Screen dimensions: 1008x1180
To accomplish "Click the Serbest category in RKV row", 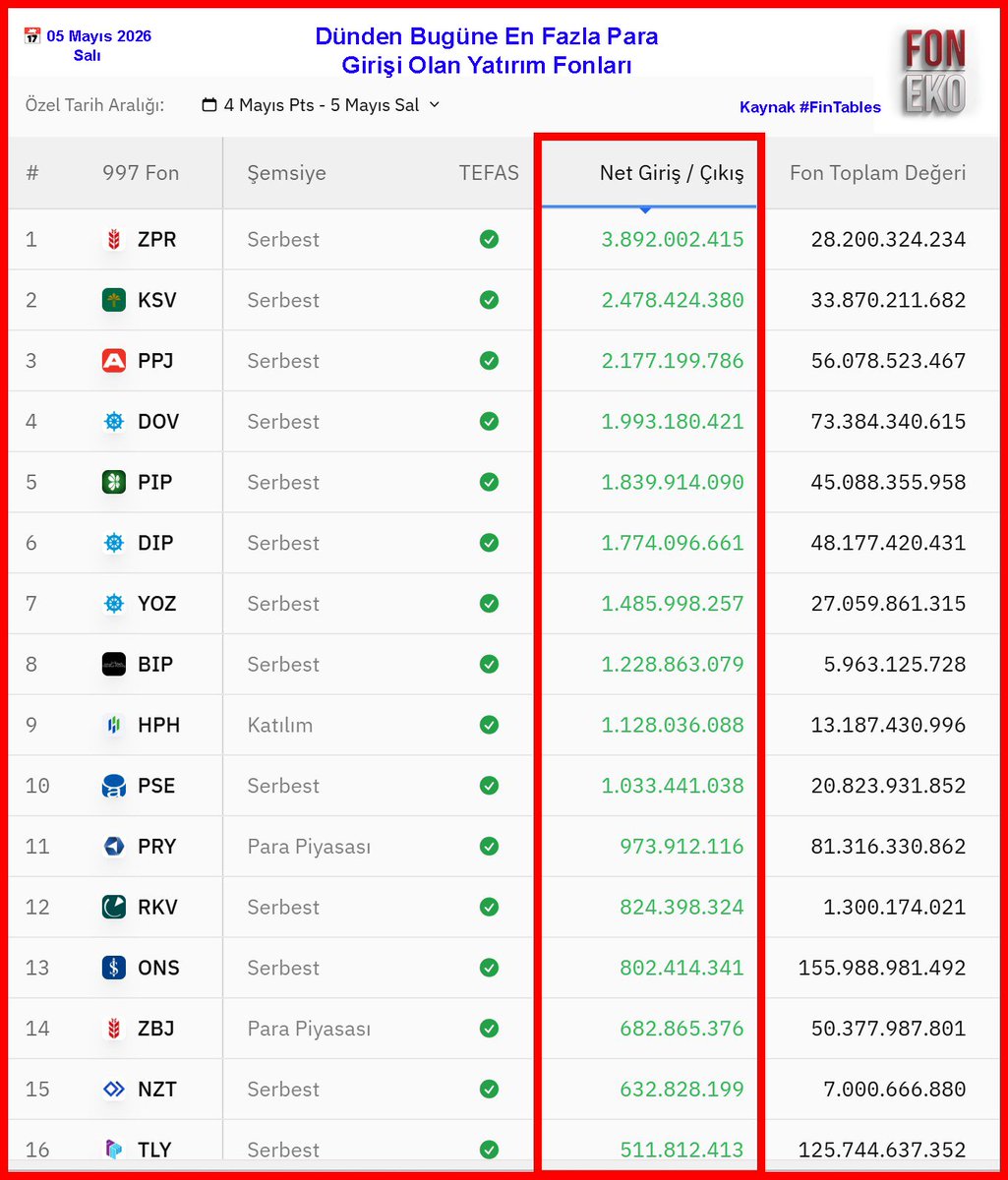I will click(x=283, y=908).
